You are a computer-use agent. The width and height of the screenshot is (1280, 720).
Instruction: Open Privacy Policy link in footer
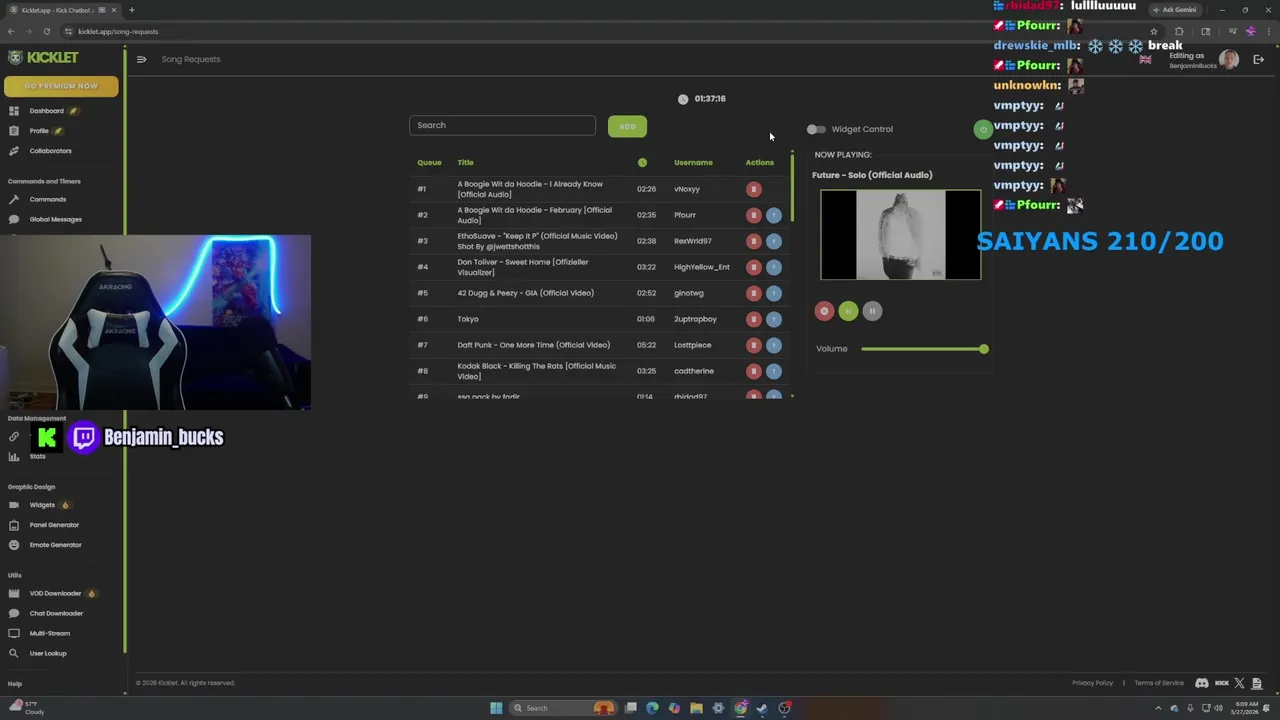click(1092, 683)
